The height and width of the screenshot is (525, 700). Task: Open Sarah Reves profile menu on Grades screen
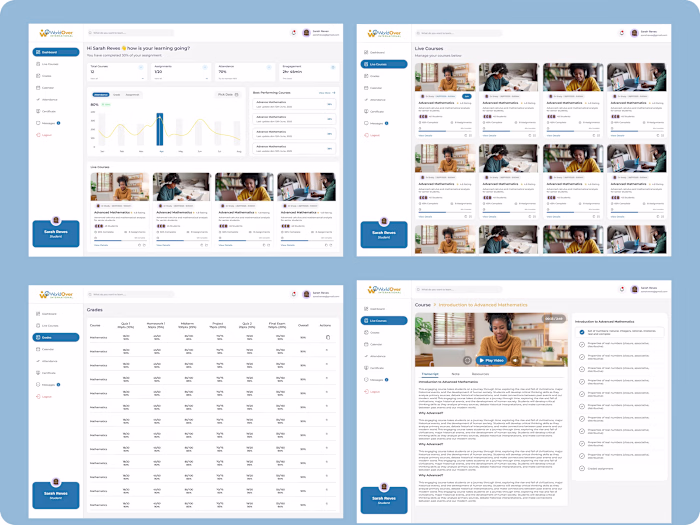click(x=321, y=294)
